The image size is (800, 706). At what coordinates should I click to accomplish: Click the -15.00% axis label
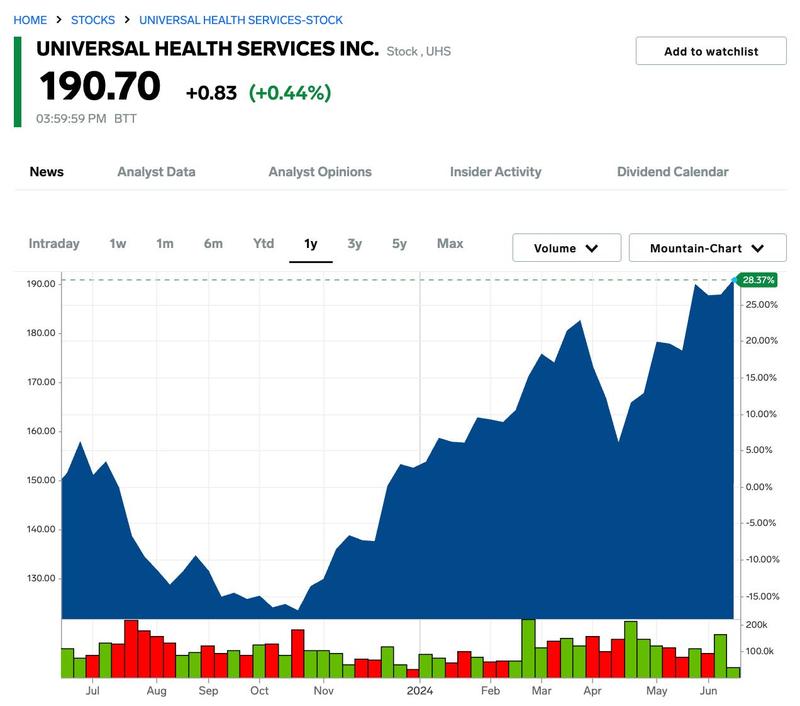tap(762, 596)
